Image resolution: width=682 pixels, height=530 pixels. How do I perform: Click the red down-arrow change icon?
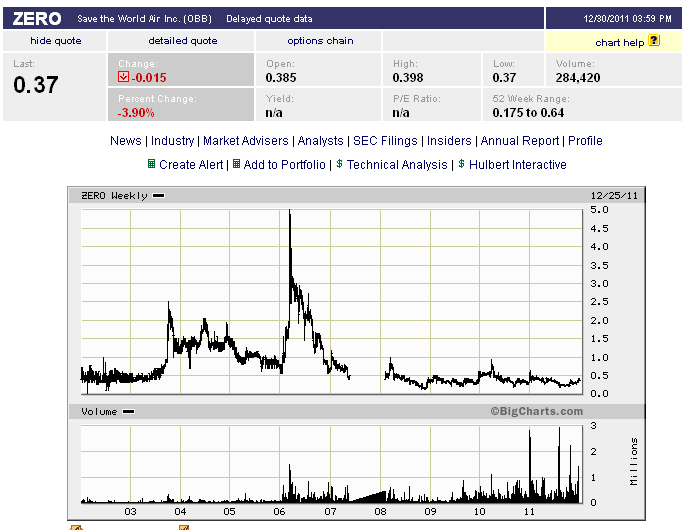point(123,77)
